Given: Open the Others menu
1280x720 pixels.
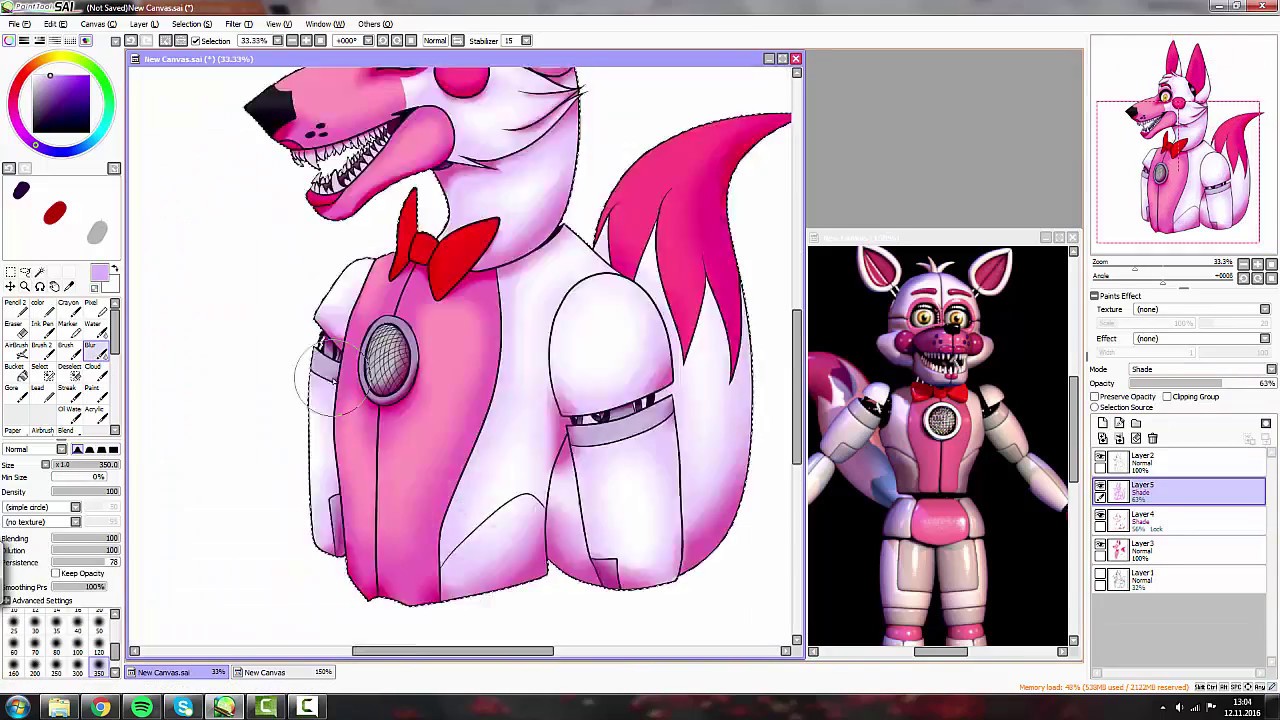Looking at the screenshot, I should click(374, 24).
